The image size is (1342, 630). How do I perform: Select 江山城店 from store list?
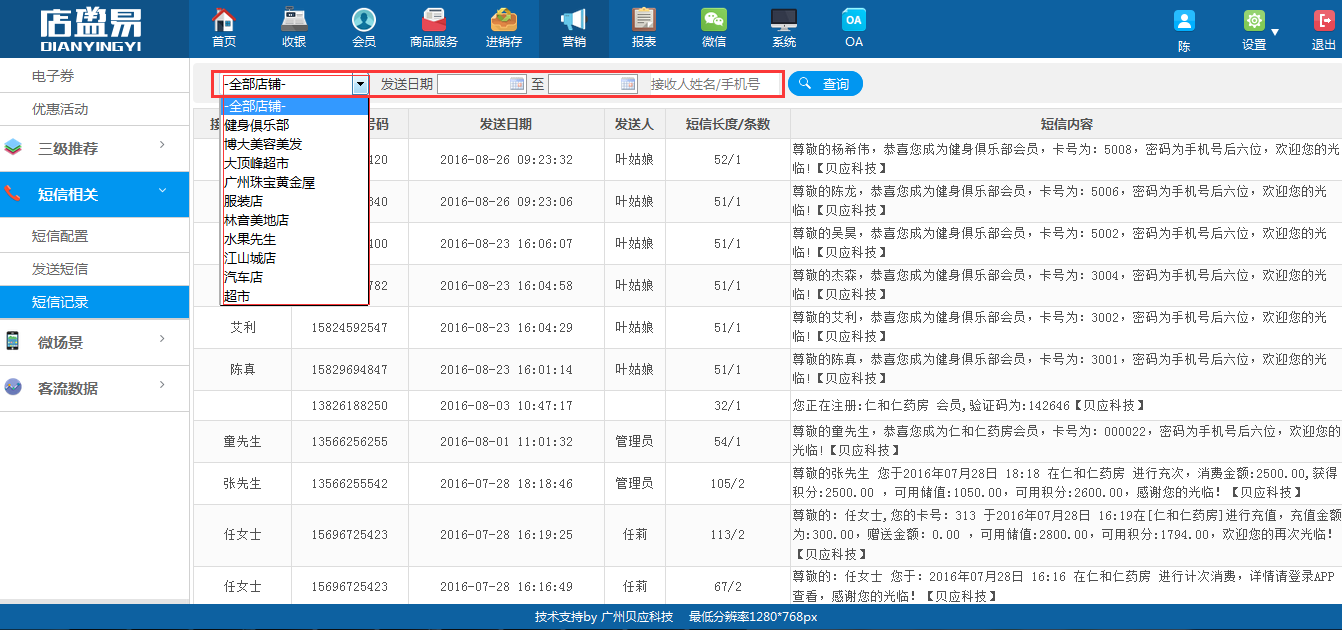295,258
